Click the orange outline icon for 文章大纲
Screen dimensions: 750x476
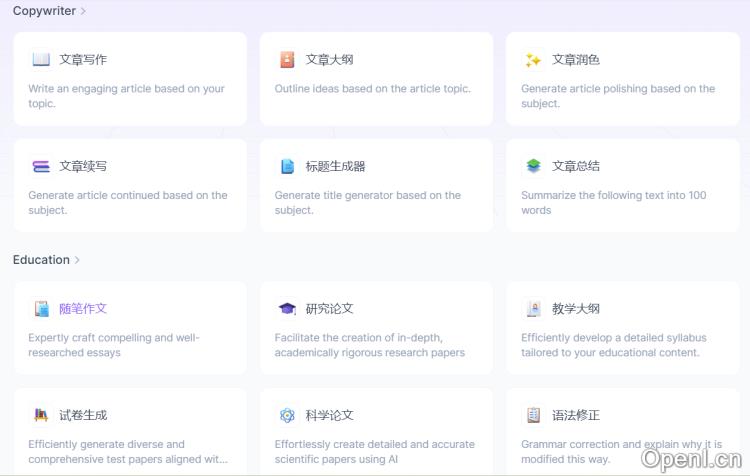point(288,60)
